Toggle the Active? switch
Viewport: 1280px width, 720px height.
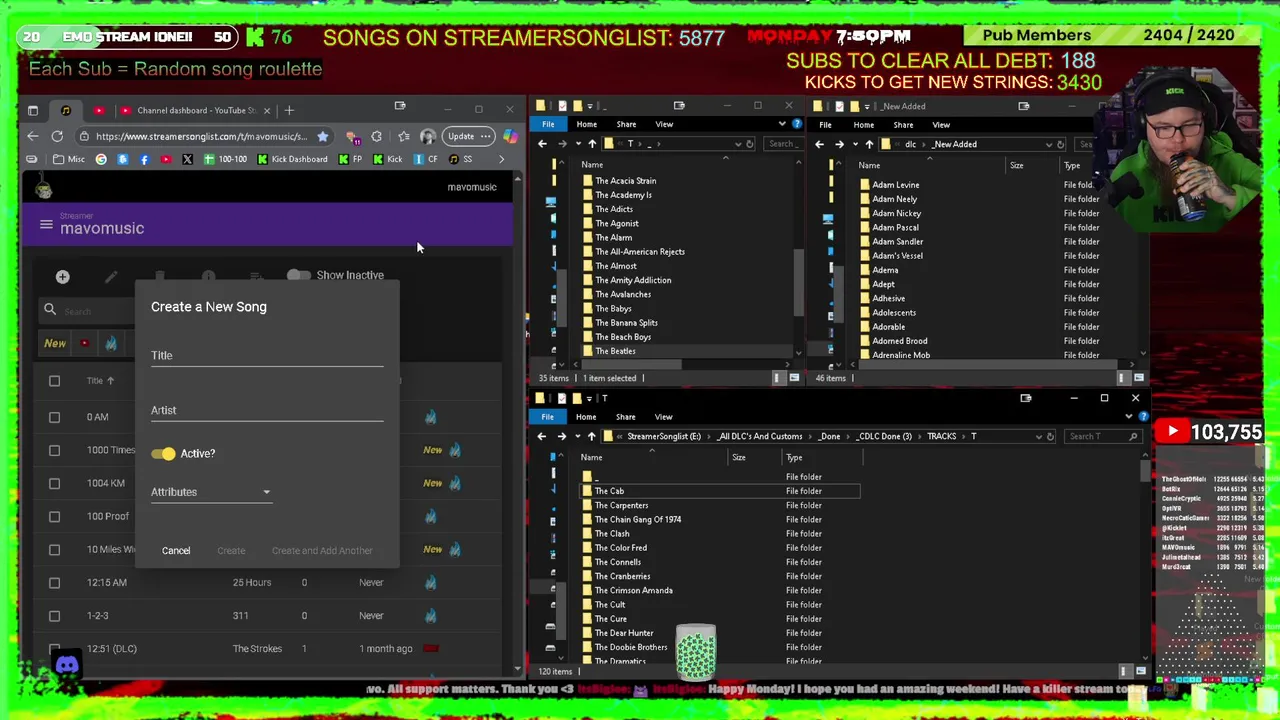point(164,454)
